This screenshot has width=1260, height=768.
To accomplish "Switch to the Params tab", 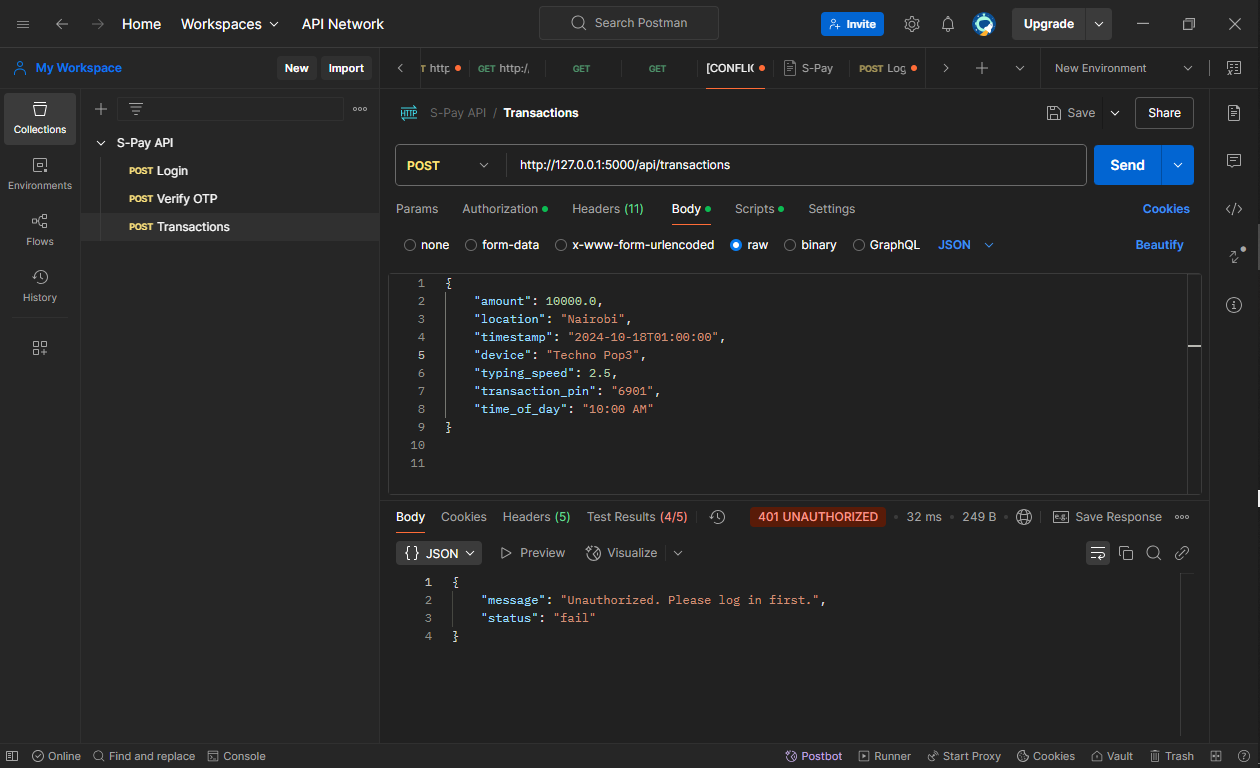I will (x=417, y=209).
